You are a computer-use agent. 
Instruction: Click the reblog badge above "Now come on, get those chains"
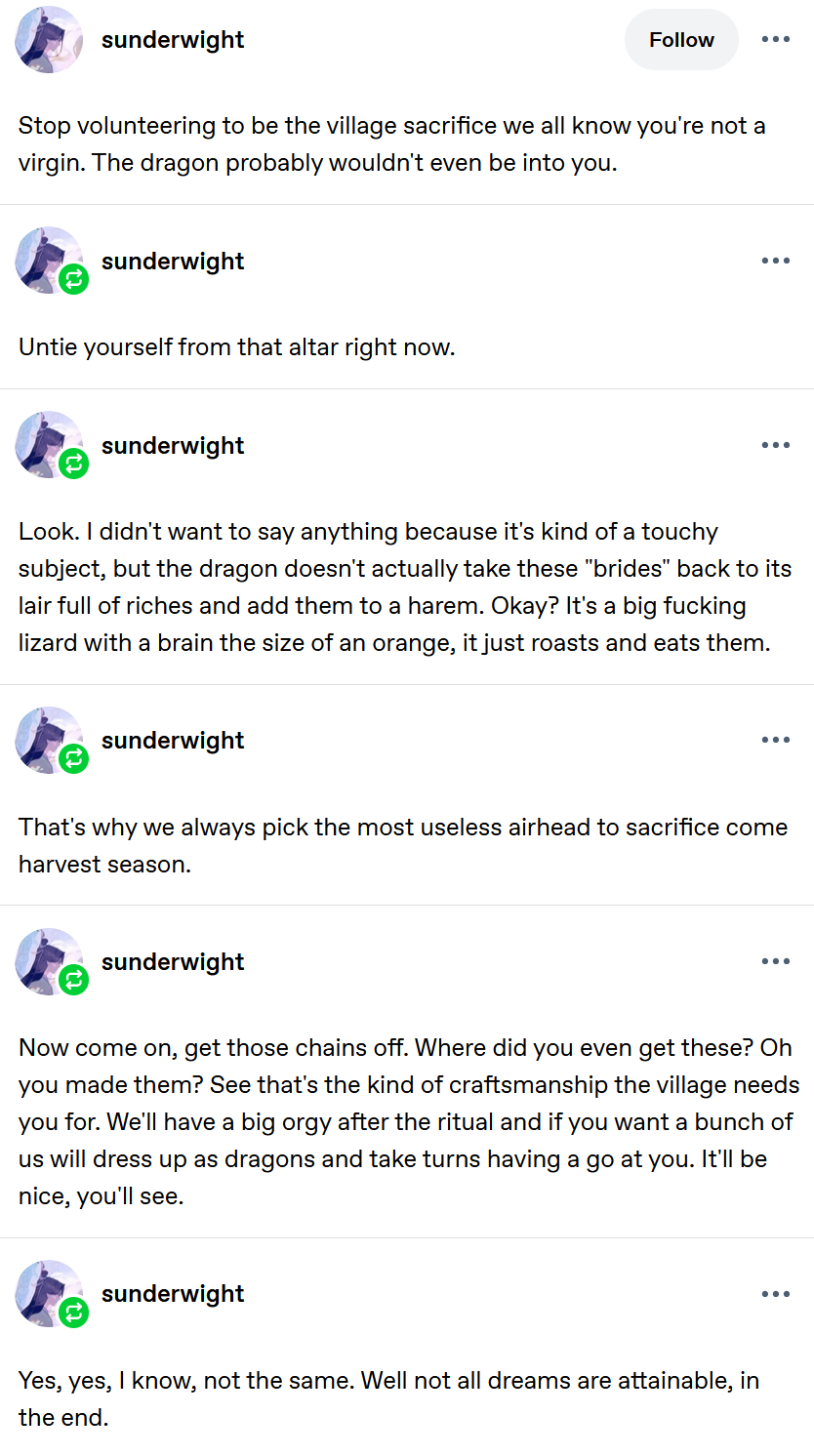point(73,981)
